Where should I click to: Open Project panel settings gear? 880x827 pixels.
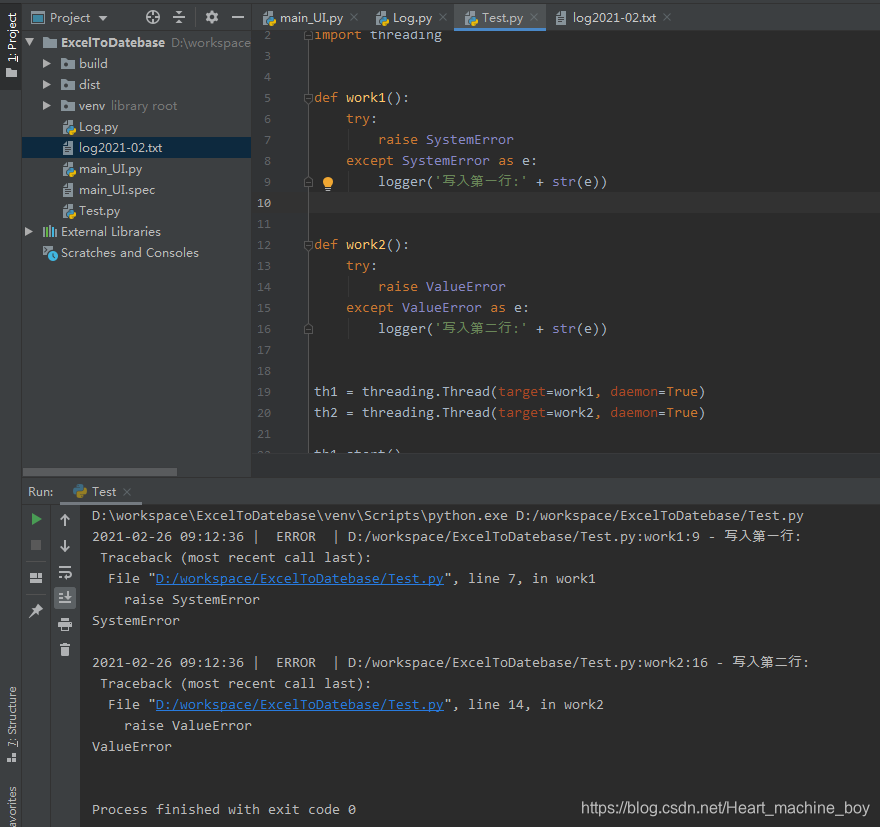pos(212,17)
